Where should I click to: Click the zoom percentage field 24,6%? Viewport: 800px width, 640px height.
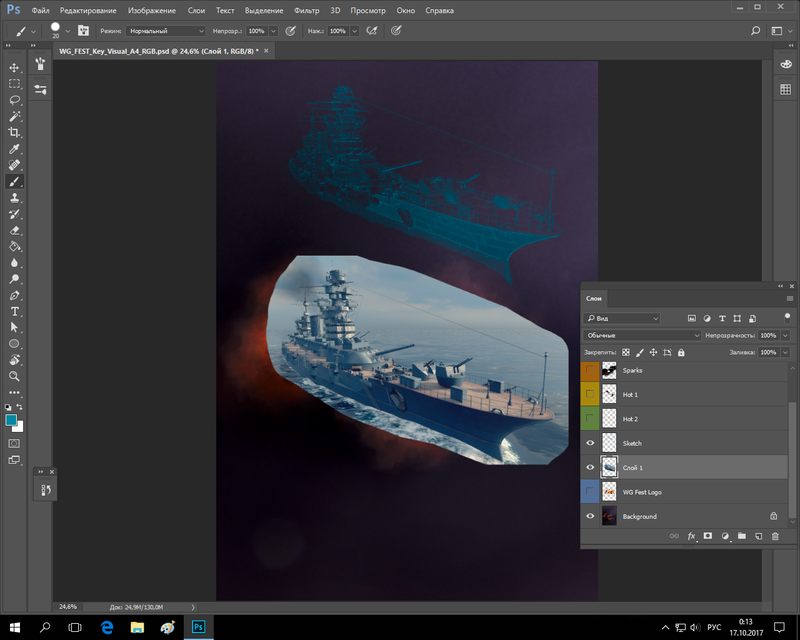[68, 607]
